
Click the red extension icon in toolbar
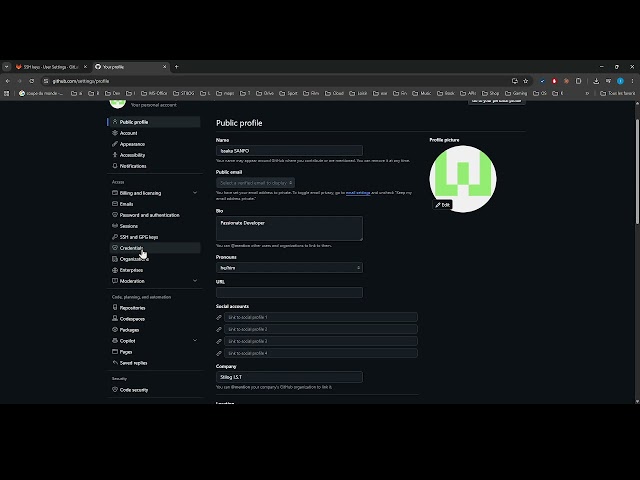coord(554,81)
